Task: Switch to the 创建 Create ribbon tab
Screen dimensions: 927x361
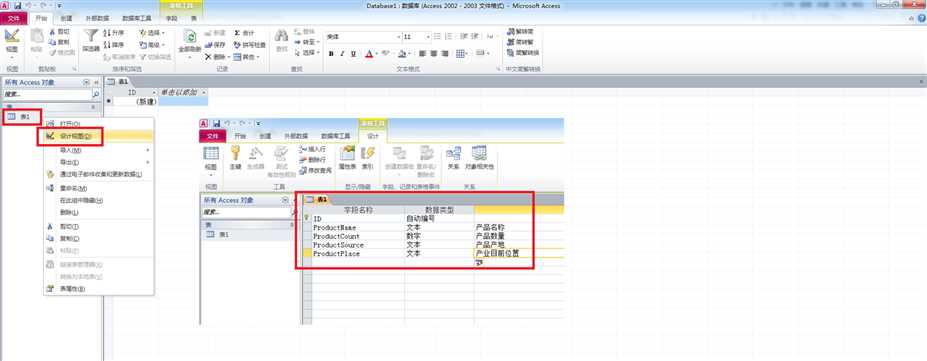Action: [x=66, y=18]
